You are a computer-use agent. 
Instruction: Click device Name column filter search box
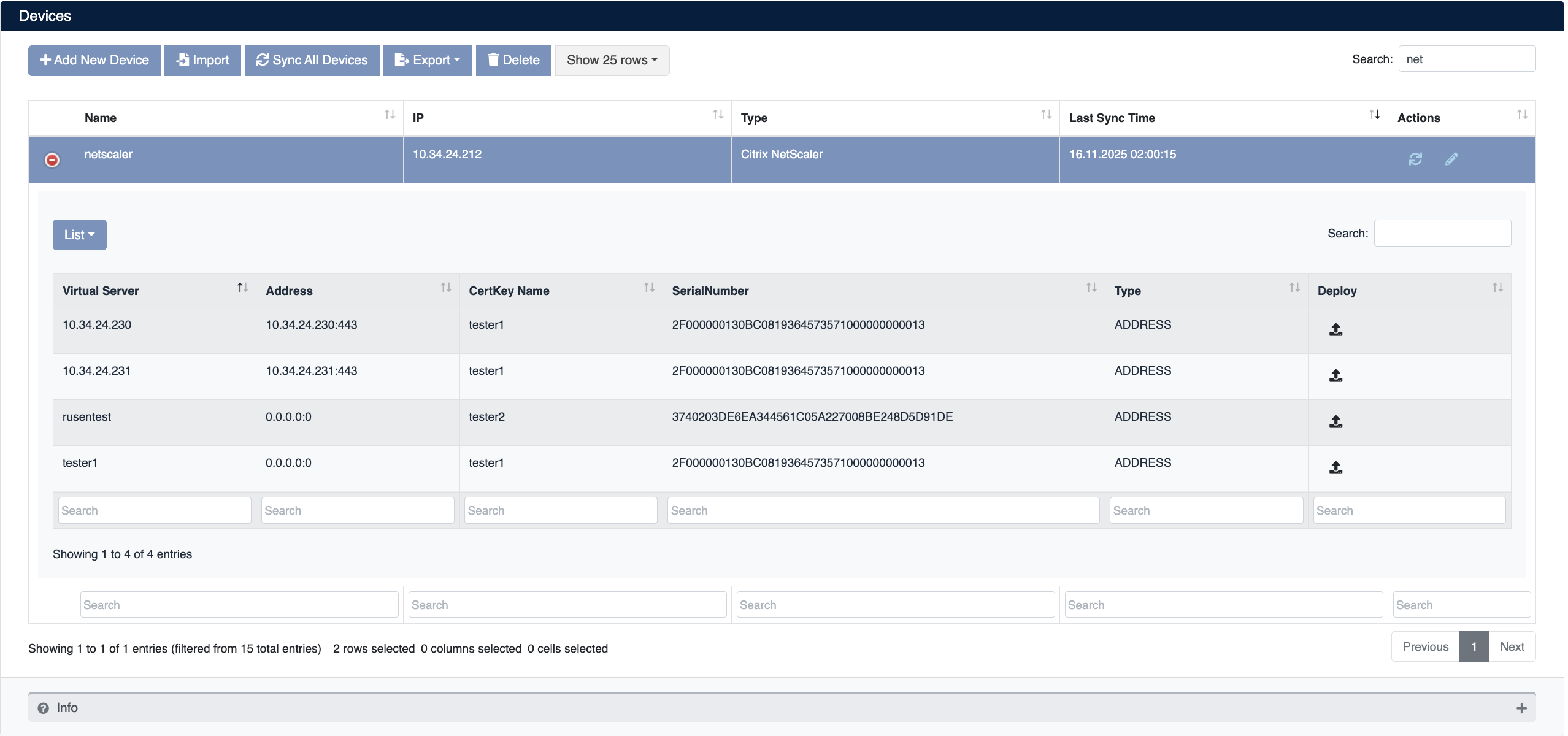(239, 605)
